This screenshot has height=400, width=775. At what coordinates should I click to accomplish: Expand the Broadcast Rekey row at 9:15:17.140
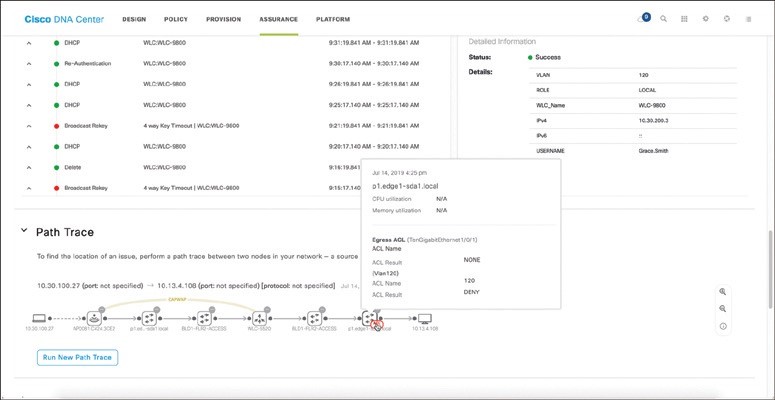coord(29,188)
